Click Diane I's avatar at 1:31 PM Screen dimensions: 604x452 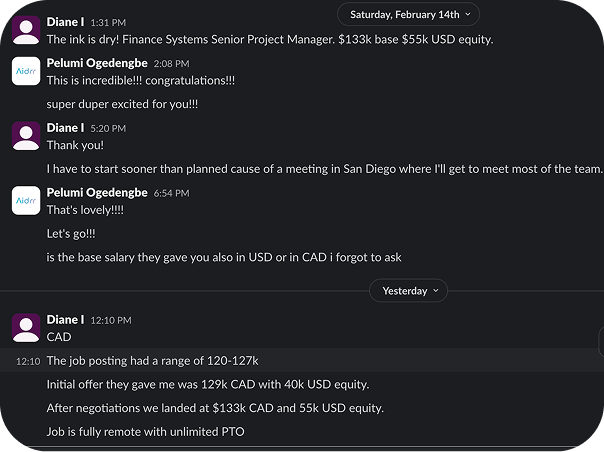[x=26, y=30]
